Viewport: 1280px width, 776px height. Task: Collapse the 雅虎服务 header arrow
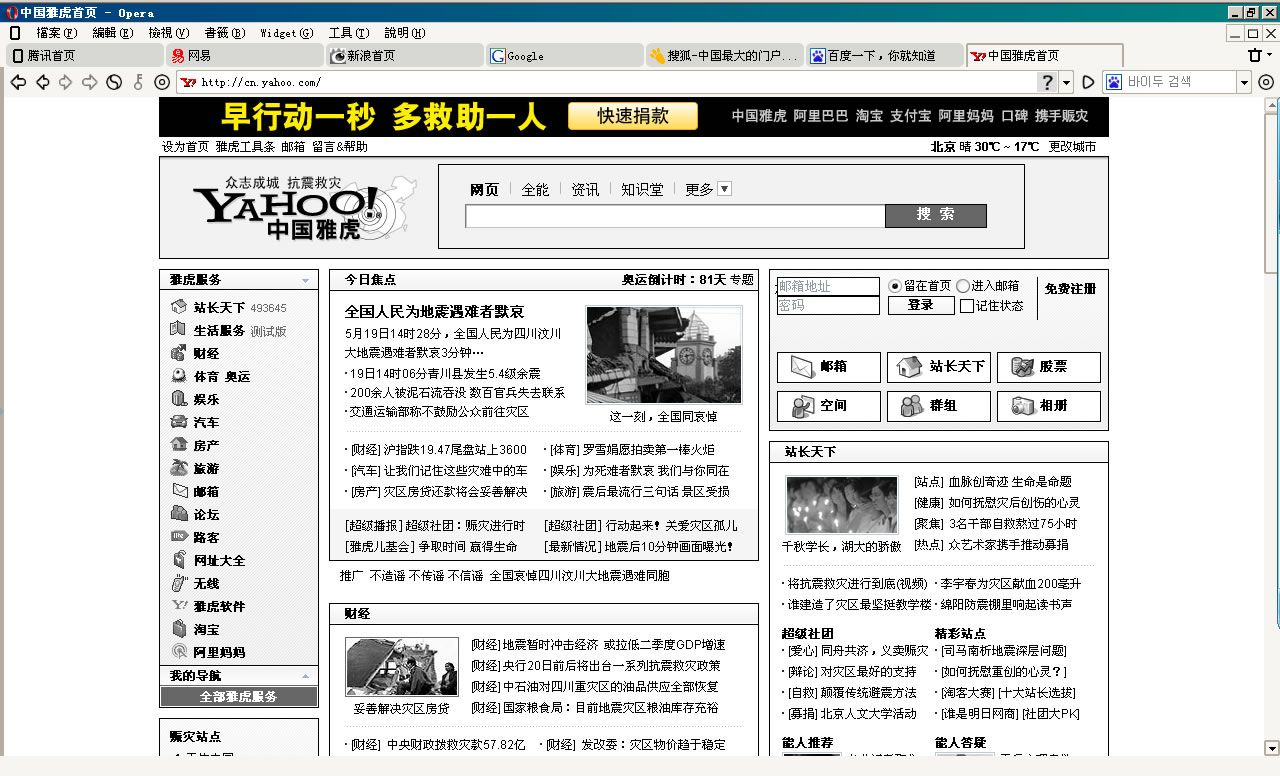click(x=306, y=280)
